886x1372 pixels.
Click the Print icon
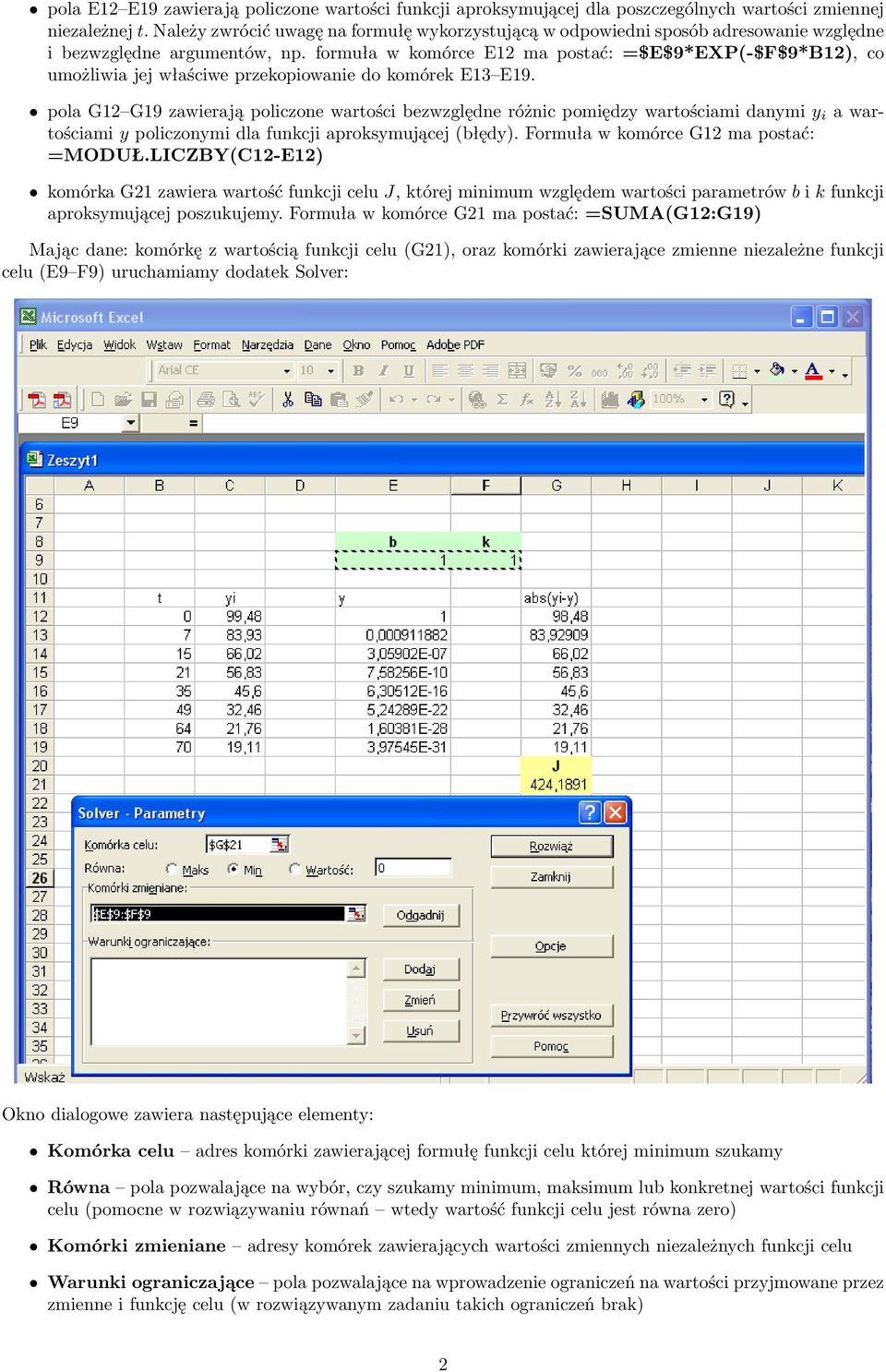(x=206, y=399)
